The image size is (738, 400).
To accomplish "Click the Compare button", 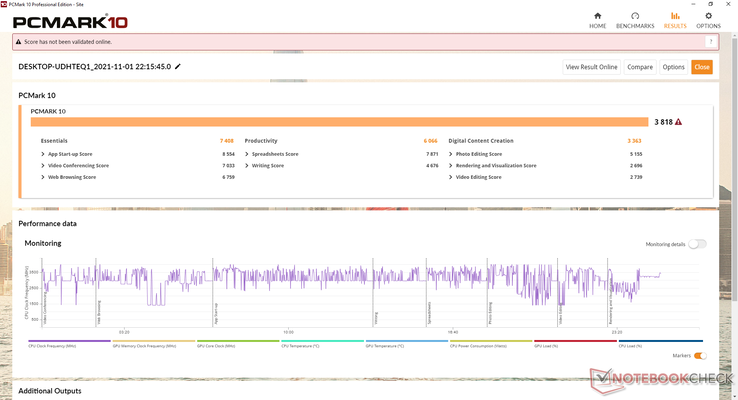I will click(640, 67).
